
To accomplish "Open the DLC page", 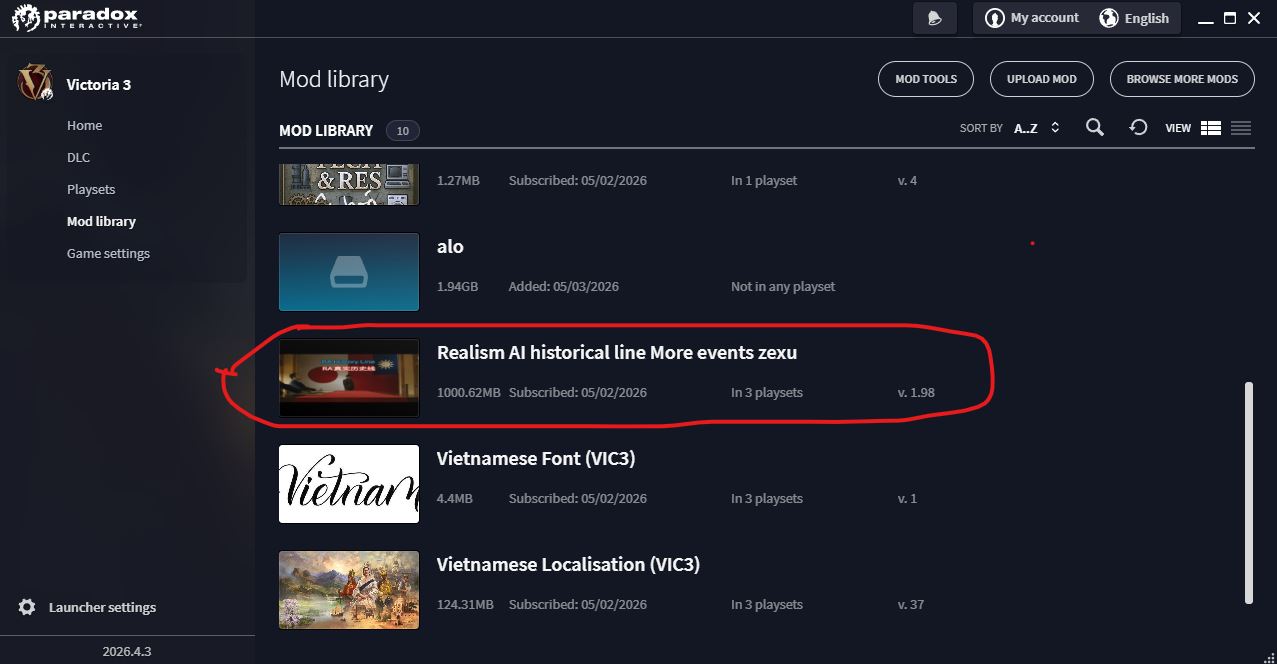I will pos(78,157).
